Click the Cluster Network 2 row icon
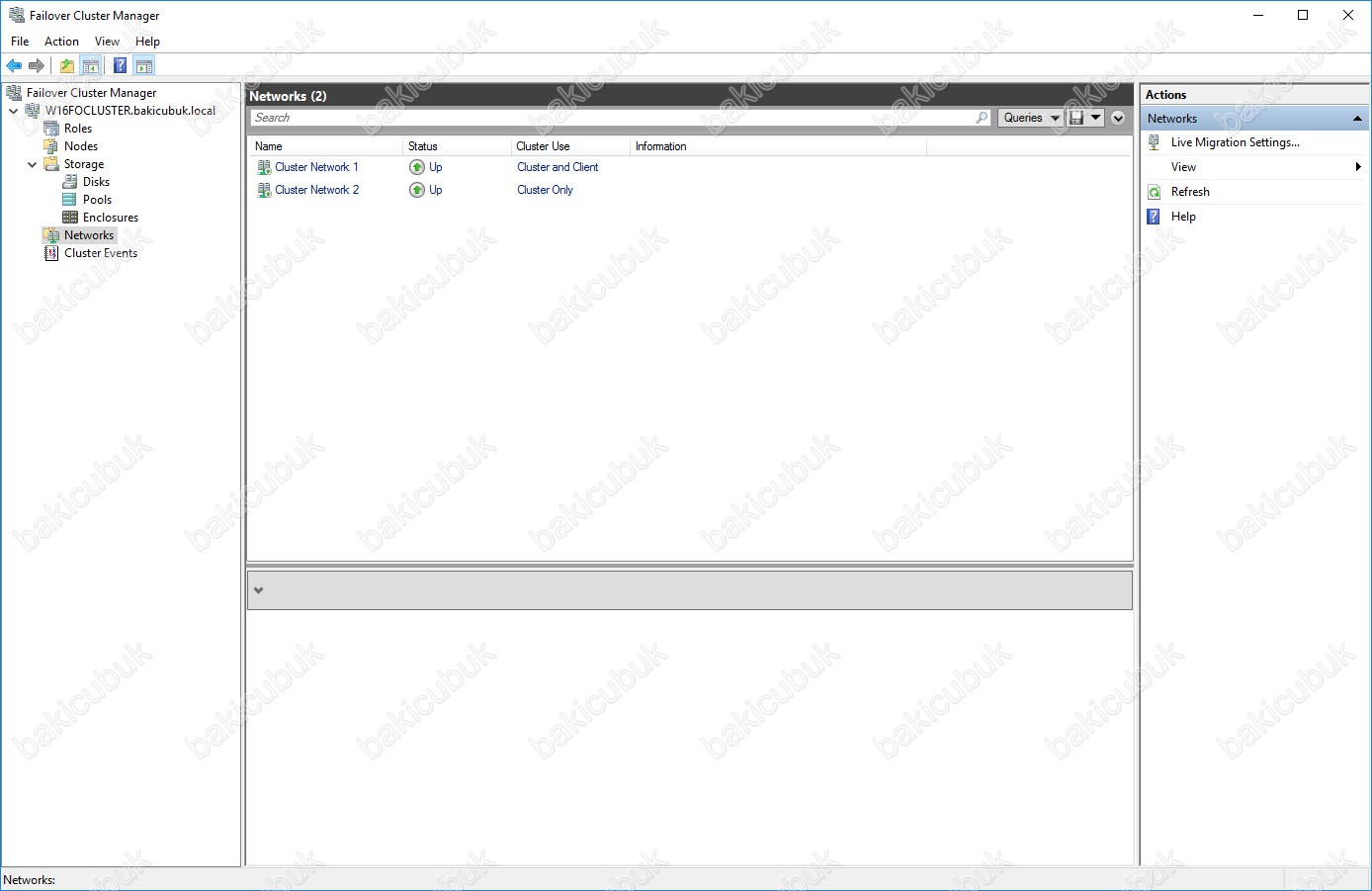The height and width of the screenshot is (891, 1372). pyautogui.click(x=264, y=190)
